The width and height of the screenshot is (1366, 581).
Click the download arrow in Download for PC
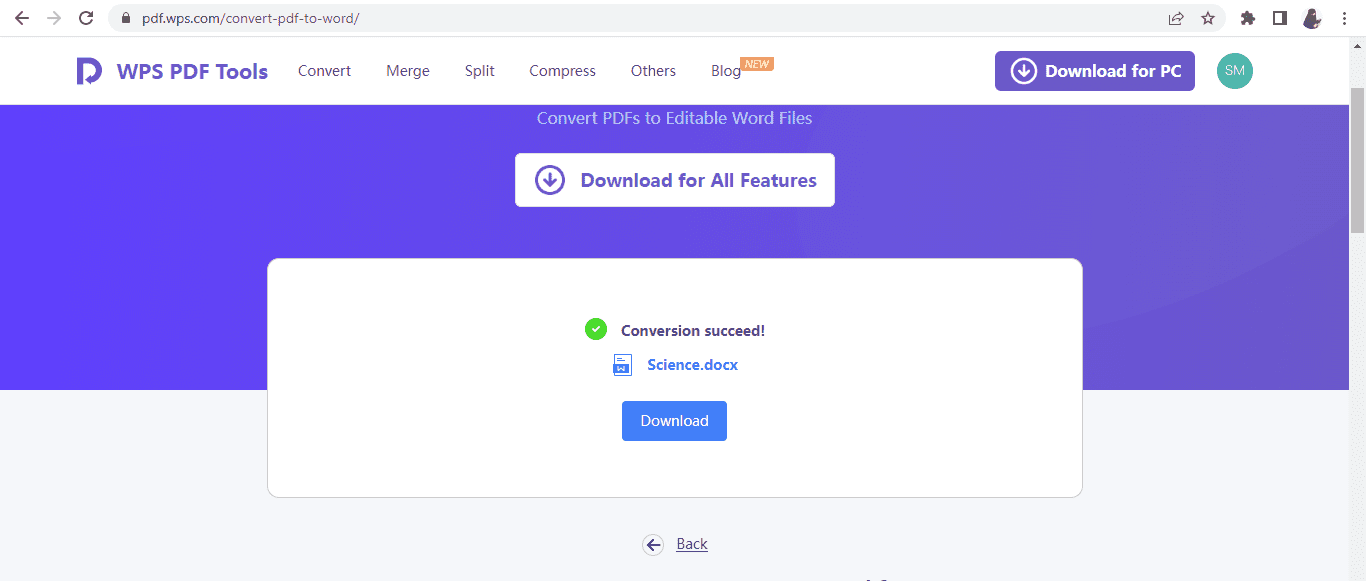[1023, 70]
